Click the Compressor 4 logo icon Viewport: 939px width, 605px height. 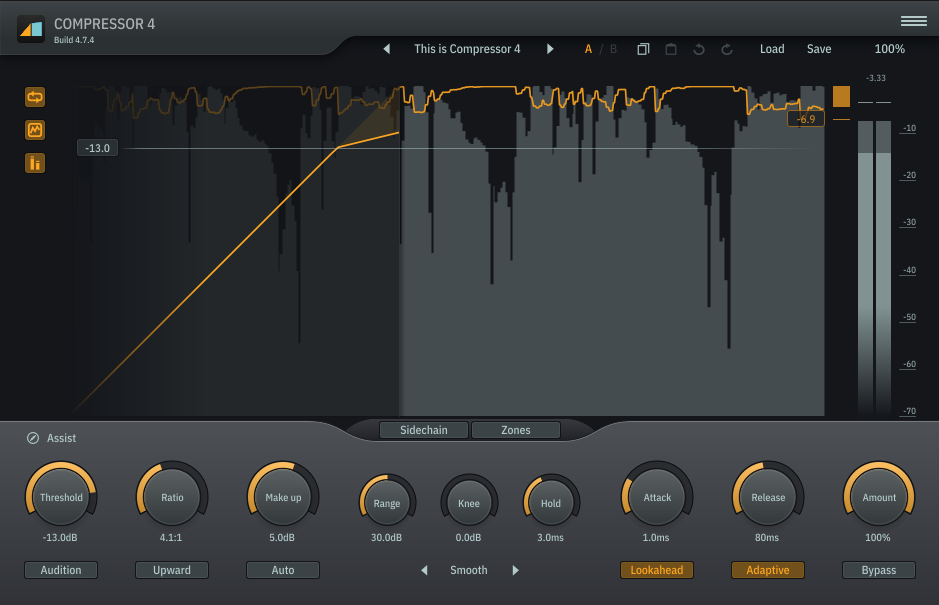coord(31,29)
